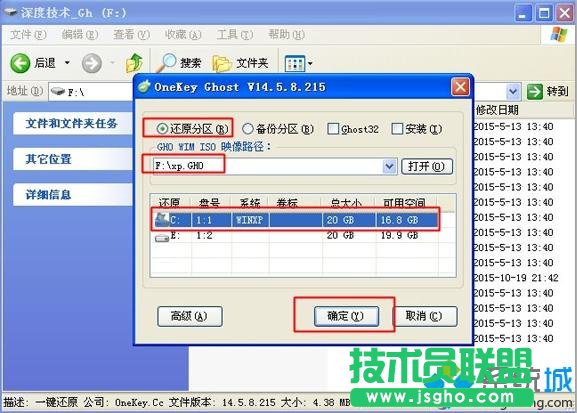Enable the 安装 (Install) checkbox

pos(397,129)
